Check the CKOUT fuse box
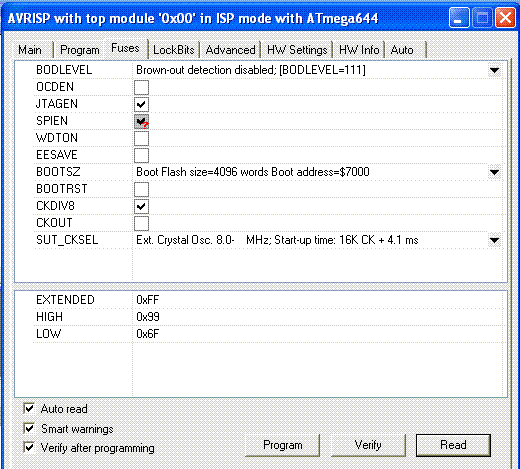The height and width of the screenshot is (469, 520). (x=141, y=223)
